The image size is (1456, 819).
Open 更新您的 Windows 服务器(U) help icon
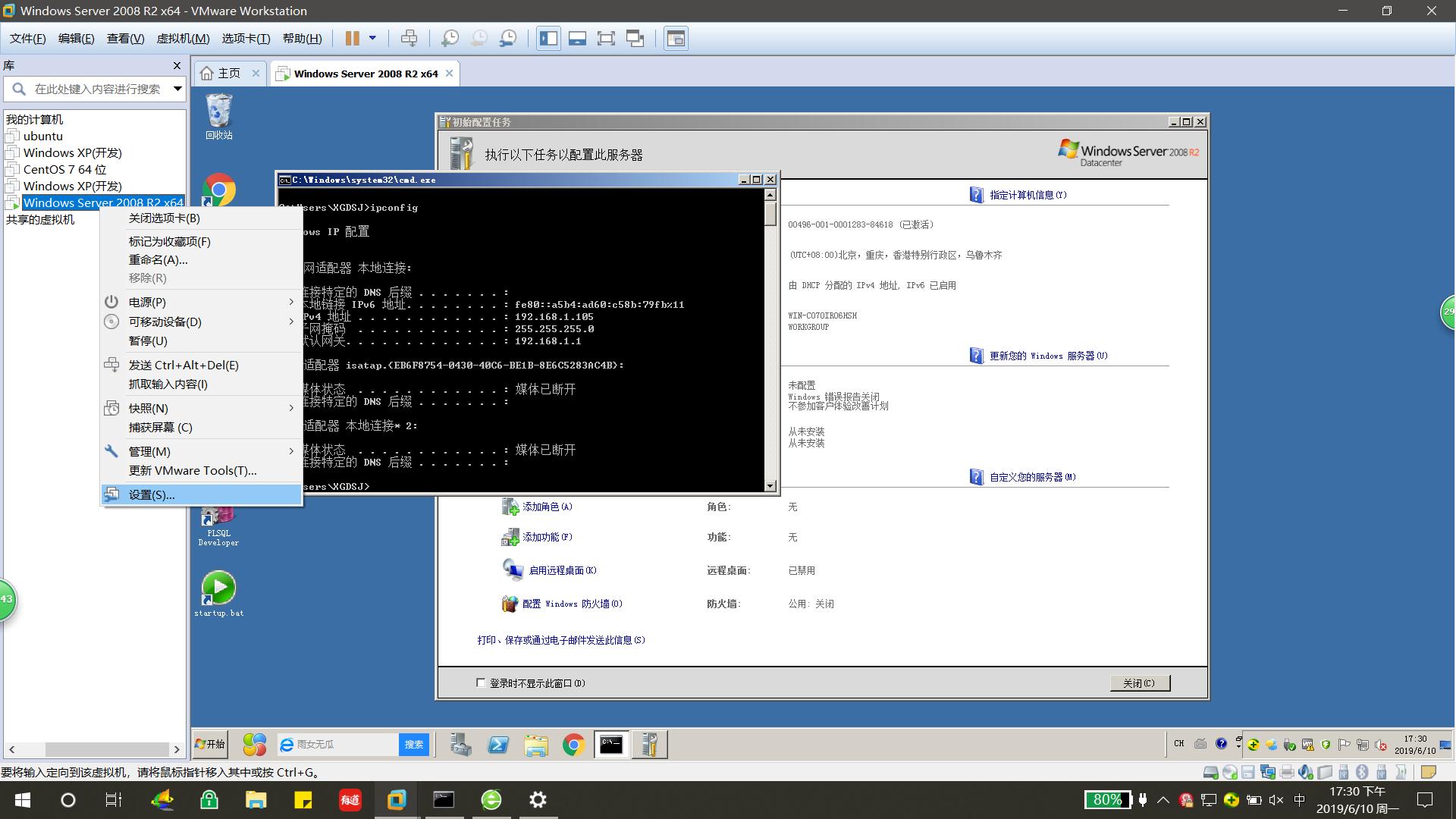(x=977, y=356)
